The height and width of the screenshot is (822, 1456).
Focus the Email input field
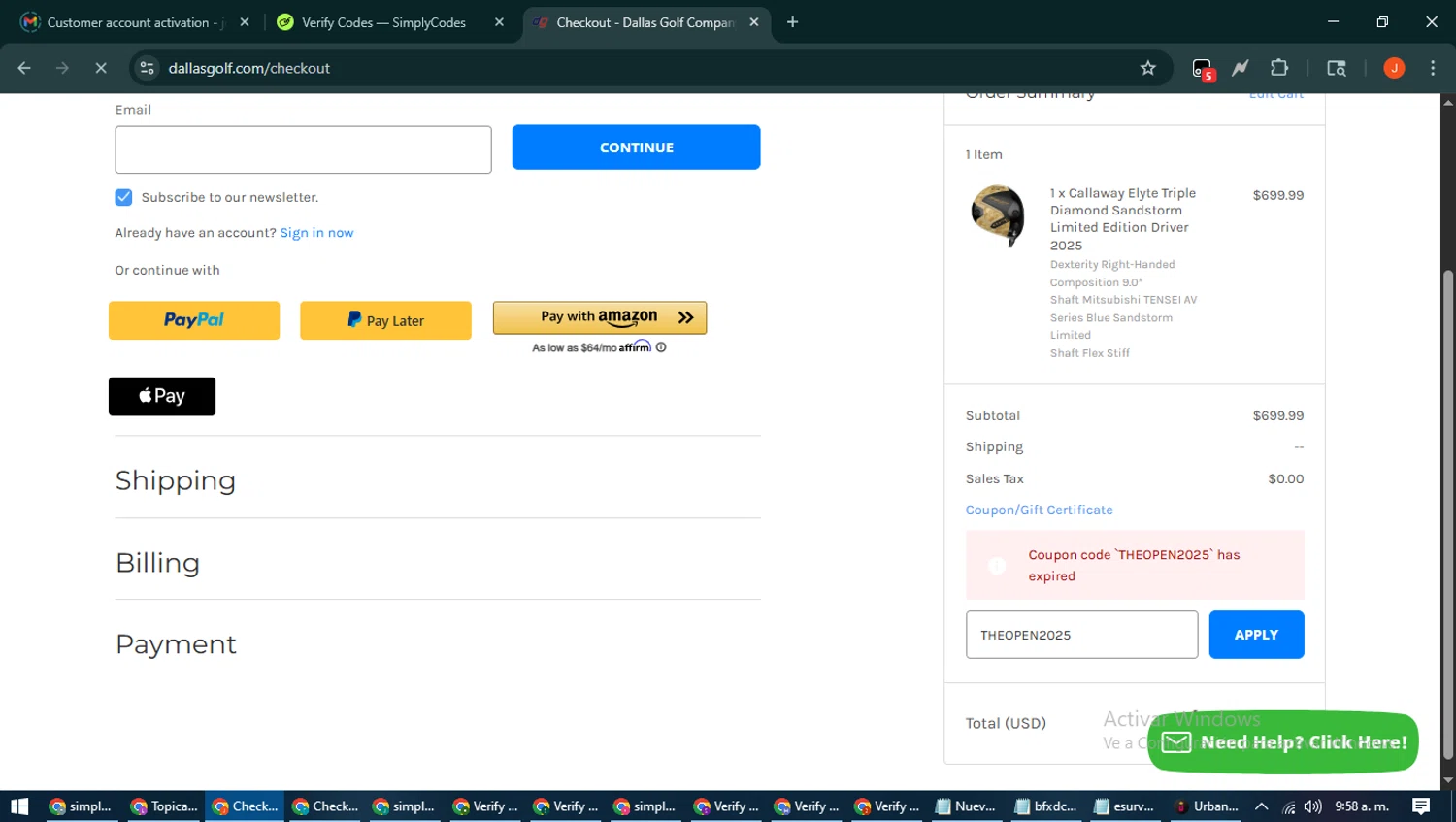(303, 149)
